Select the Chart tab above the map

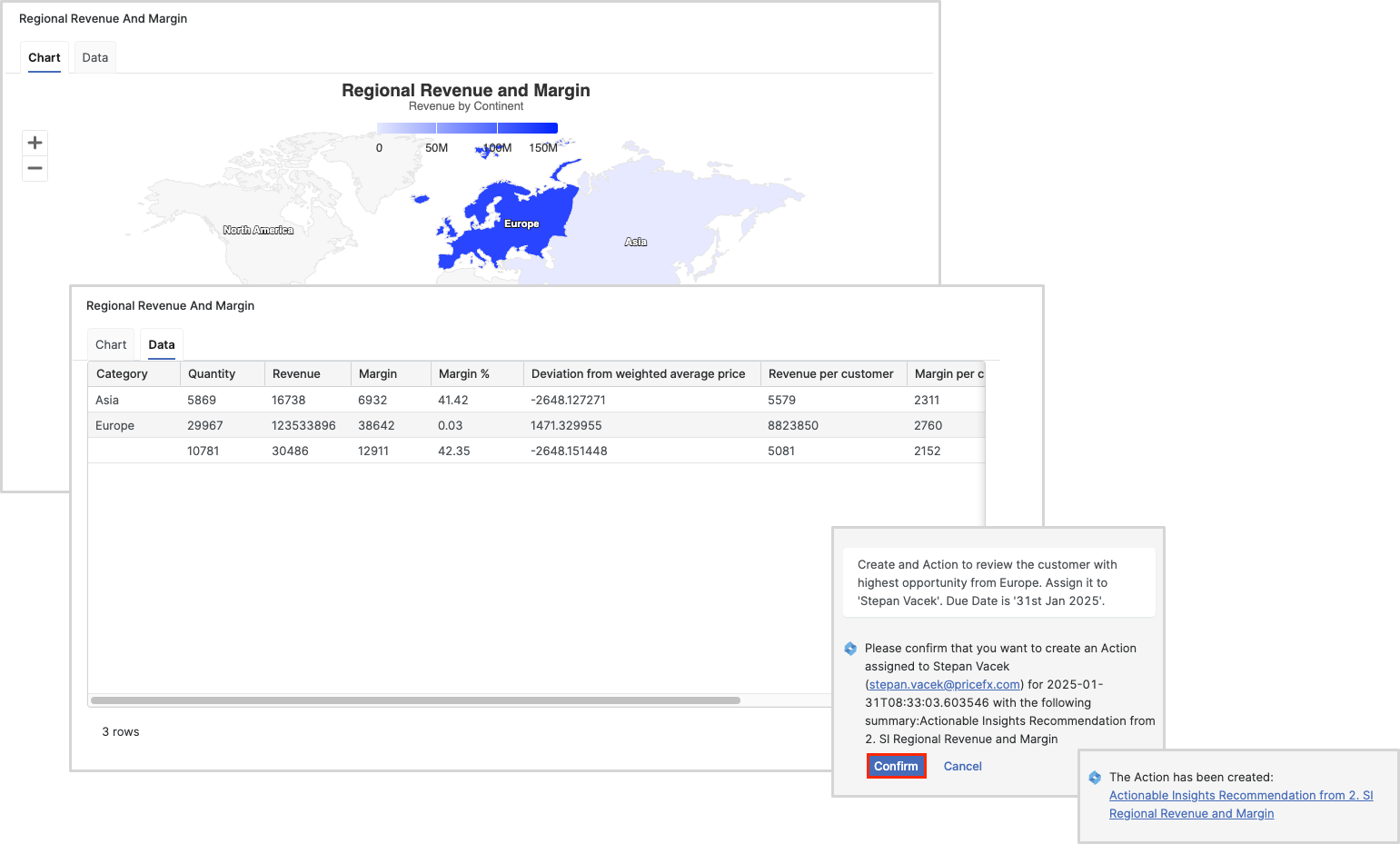[x=44, y=57]
